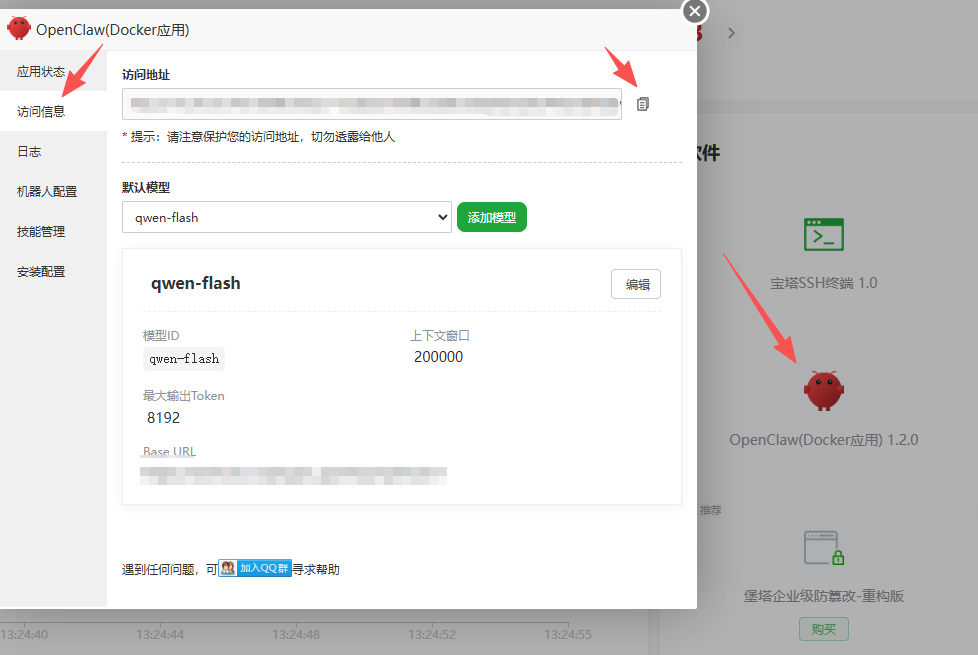Copy the access address with the clipboard icon
Image resolution: width=978 pixels, height=655 pixels.
point(642,104)
